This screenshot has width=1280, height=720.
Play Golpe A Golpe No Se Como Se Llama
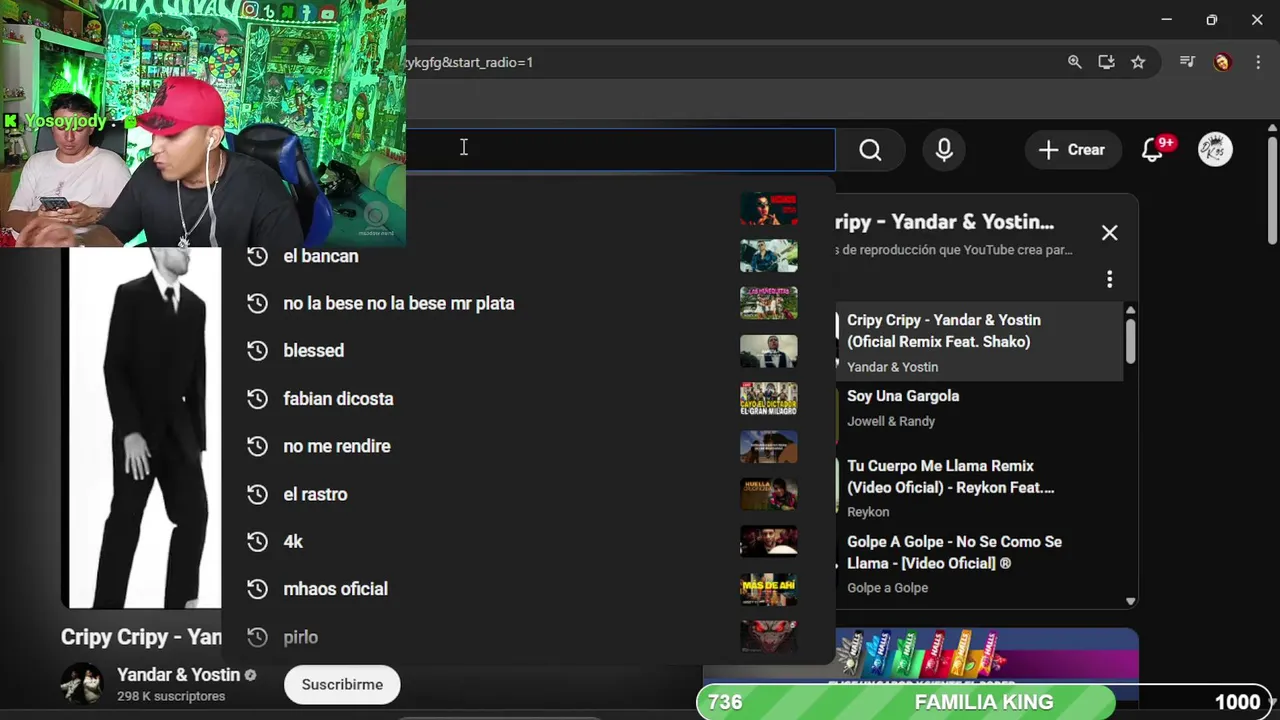[980, 564]
